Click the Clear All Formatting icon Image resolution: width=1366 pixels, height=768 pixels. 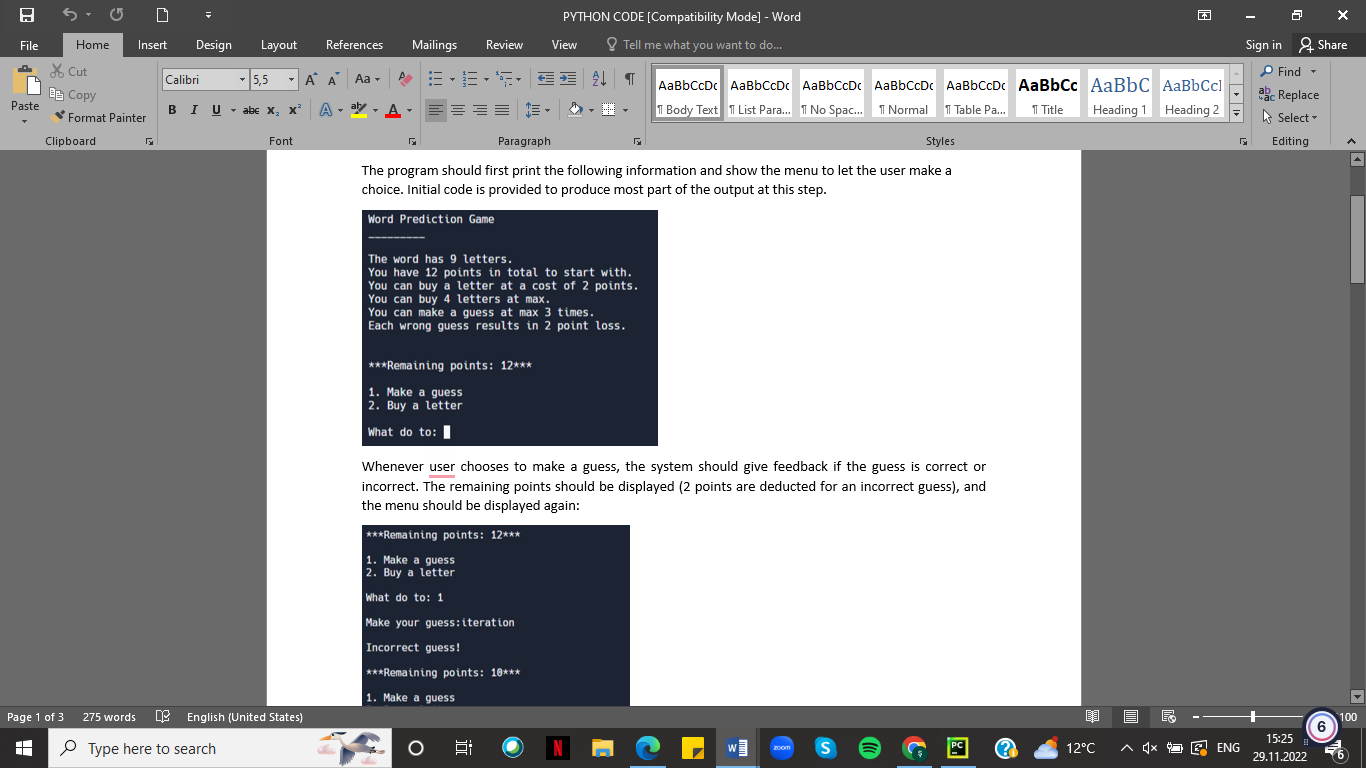[x=403, y=78]
